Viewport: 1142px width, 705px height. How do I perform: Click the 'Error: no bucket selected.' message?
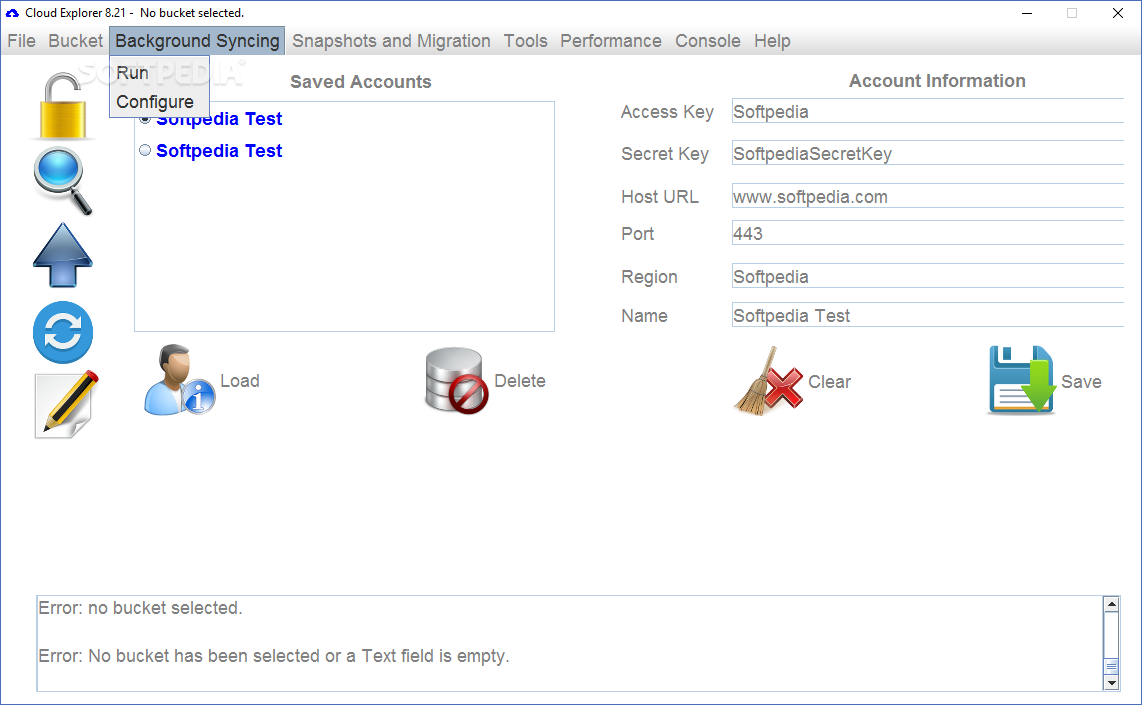coord(141,608)
